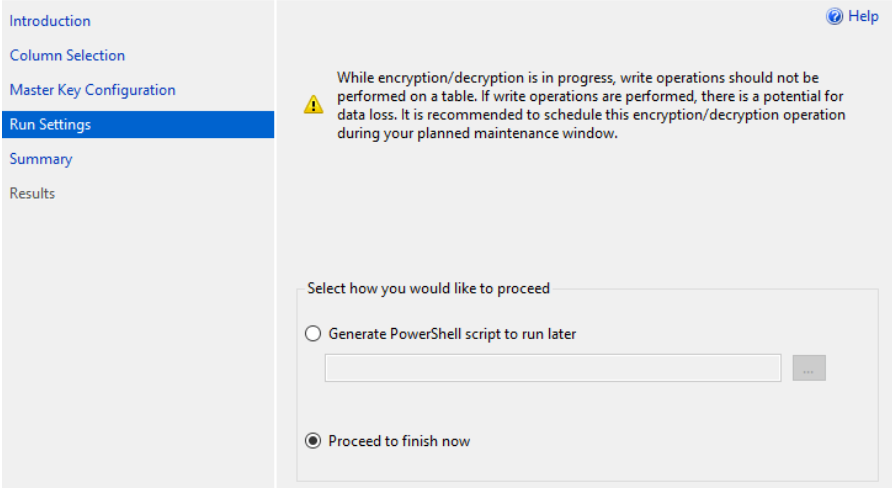Click the blue question mark Help icon

(x=835, y=16)
